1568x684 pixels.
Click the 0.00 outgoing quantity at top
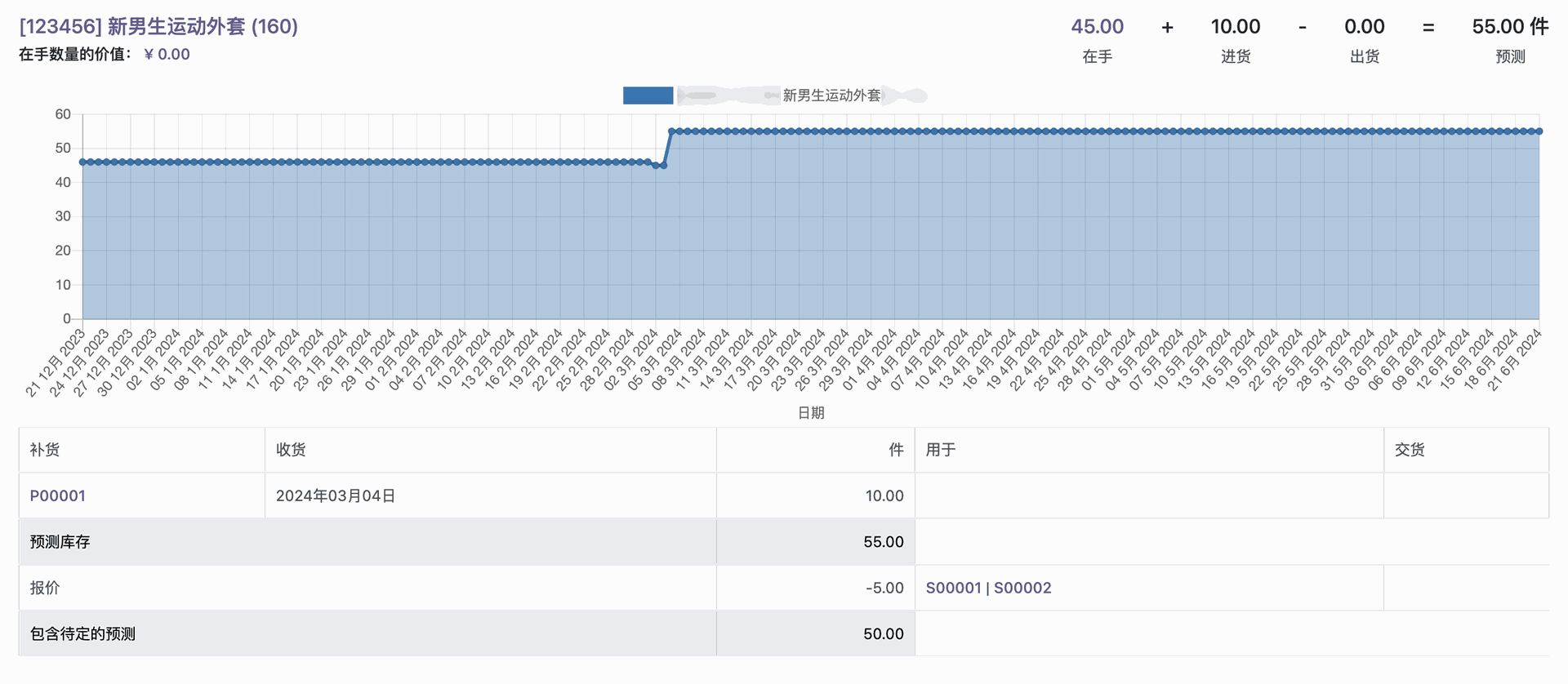point(1364,26)
